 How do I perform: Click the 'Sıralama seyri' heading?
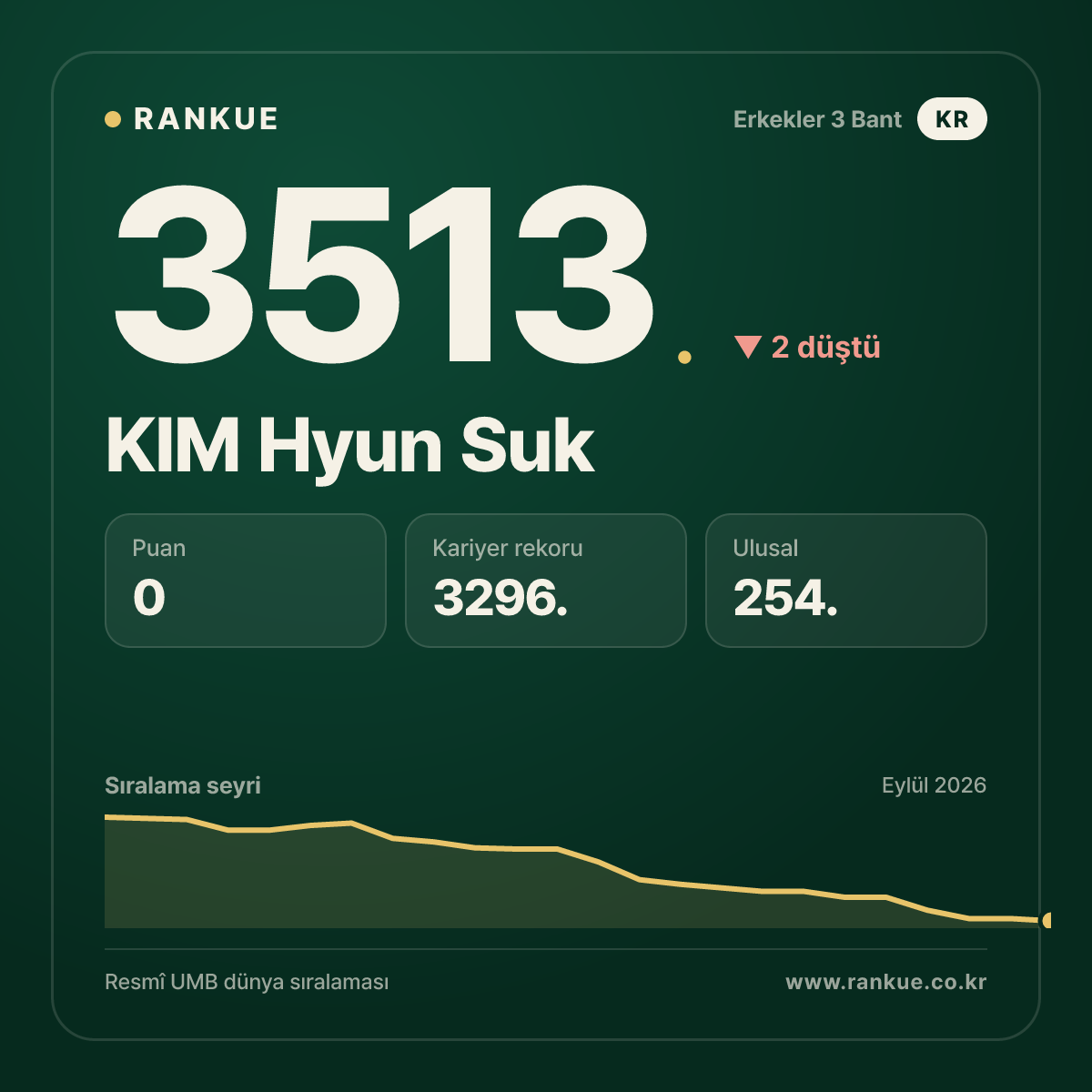point(183,785)
